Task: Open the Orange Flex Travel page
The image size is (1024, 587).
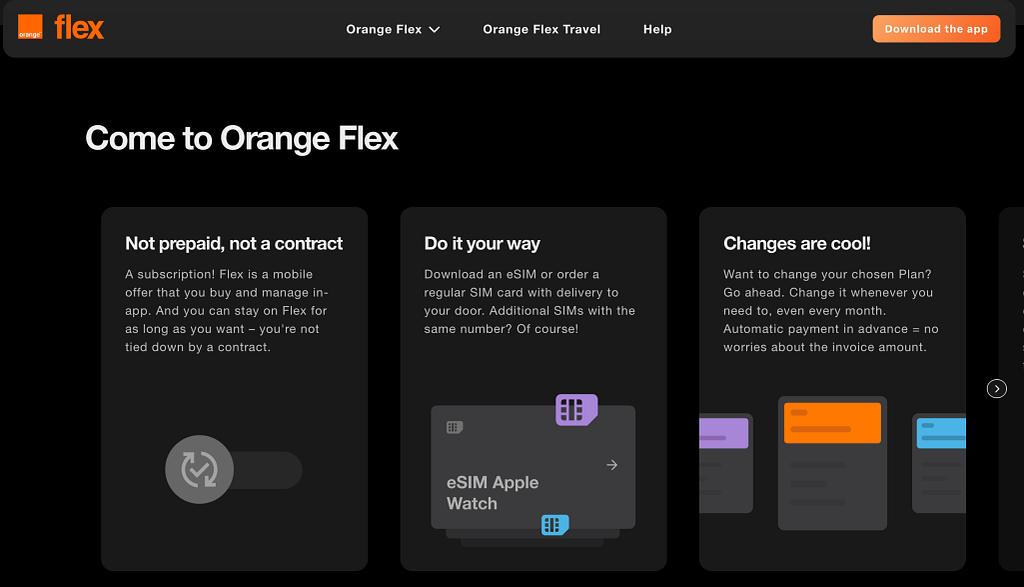Action: pos(541,29)
